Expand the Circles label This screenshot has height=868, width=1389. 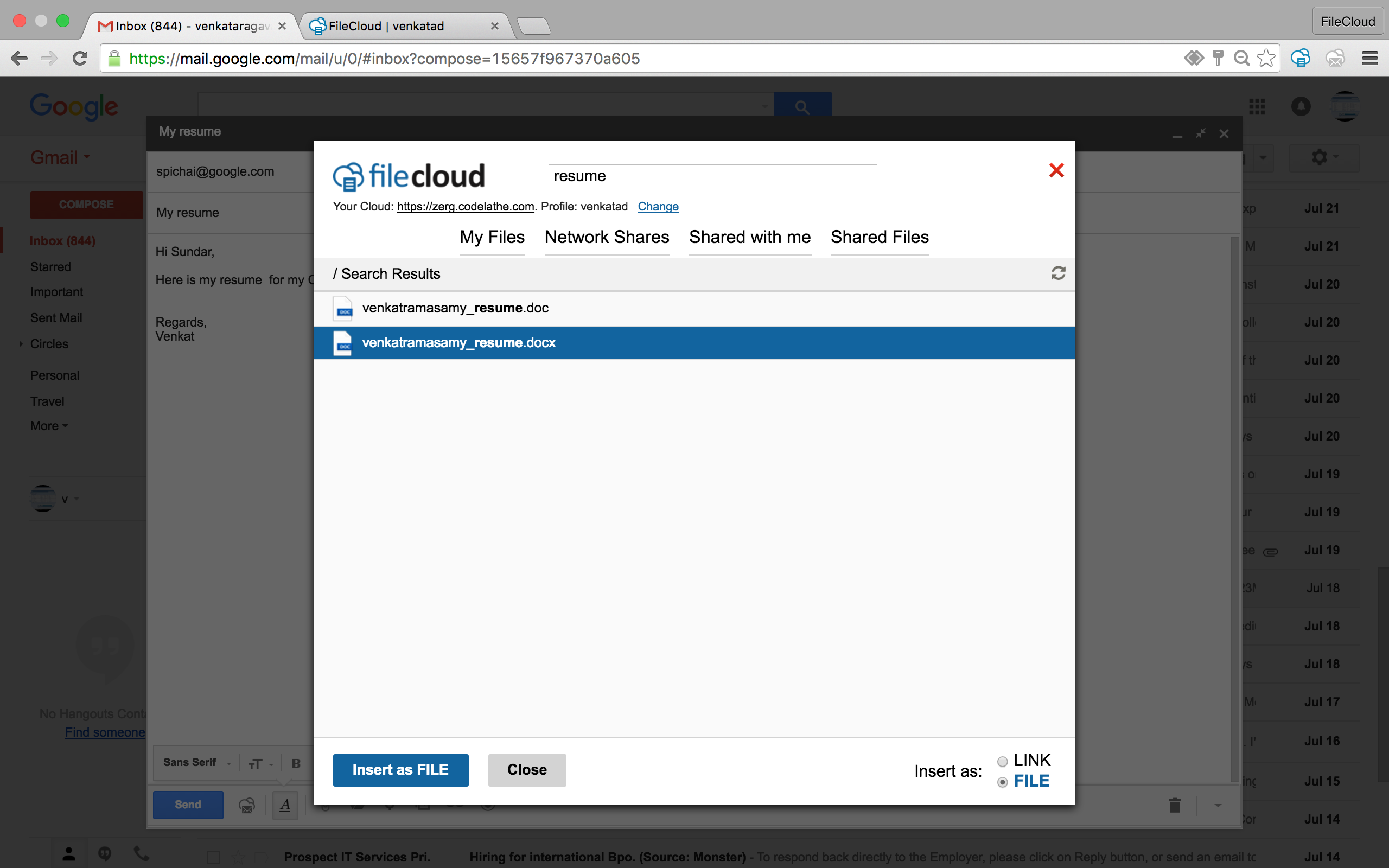pyautogui.click(x=21, y=344)
